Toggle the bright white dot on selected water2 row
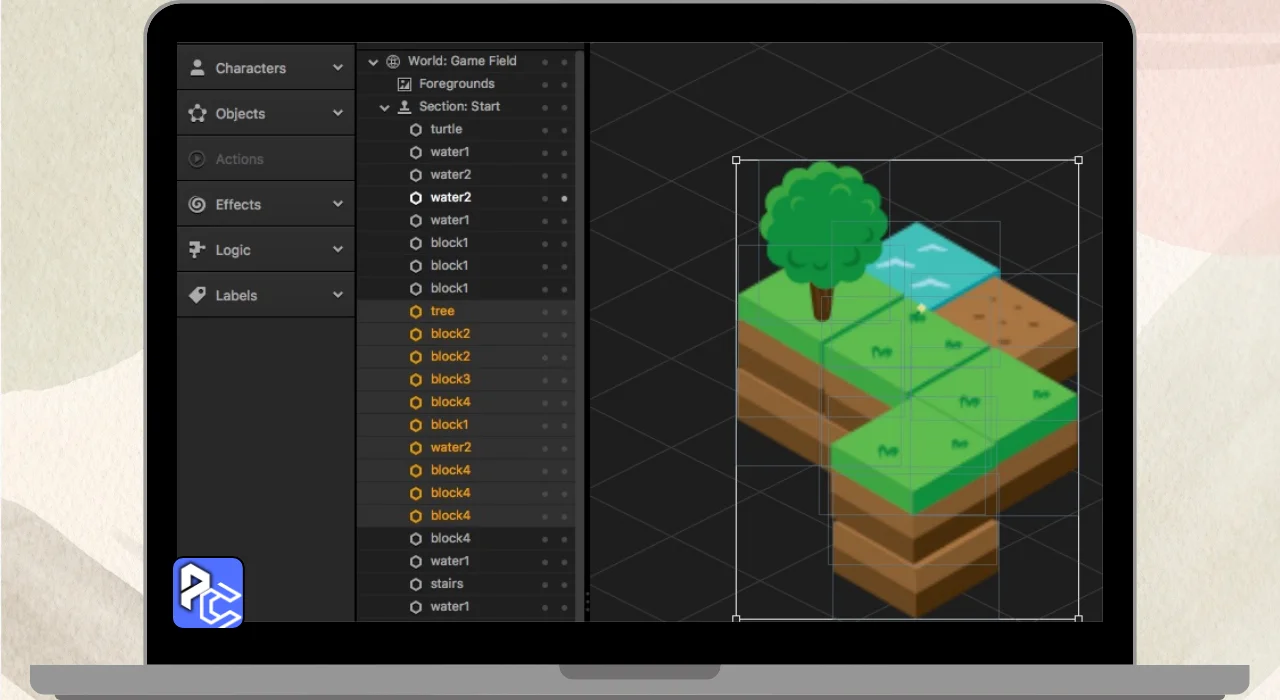 point(564,198)
